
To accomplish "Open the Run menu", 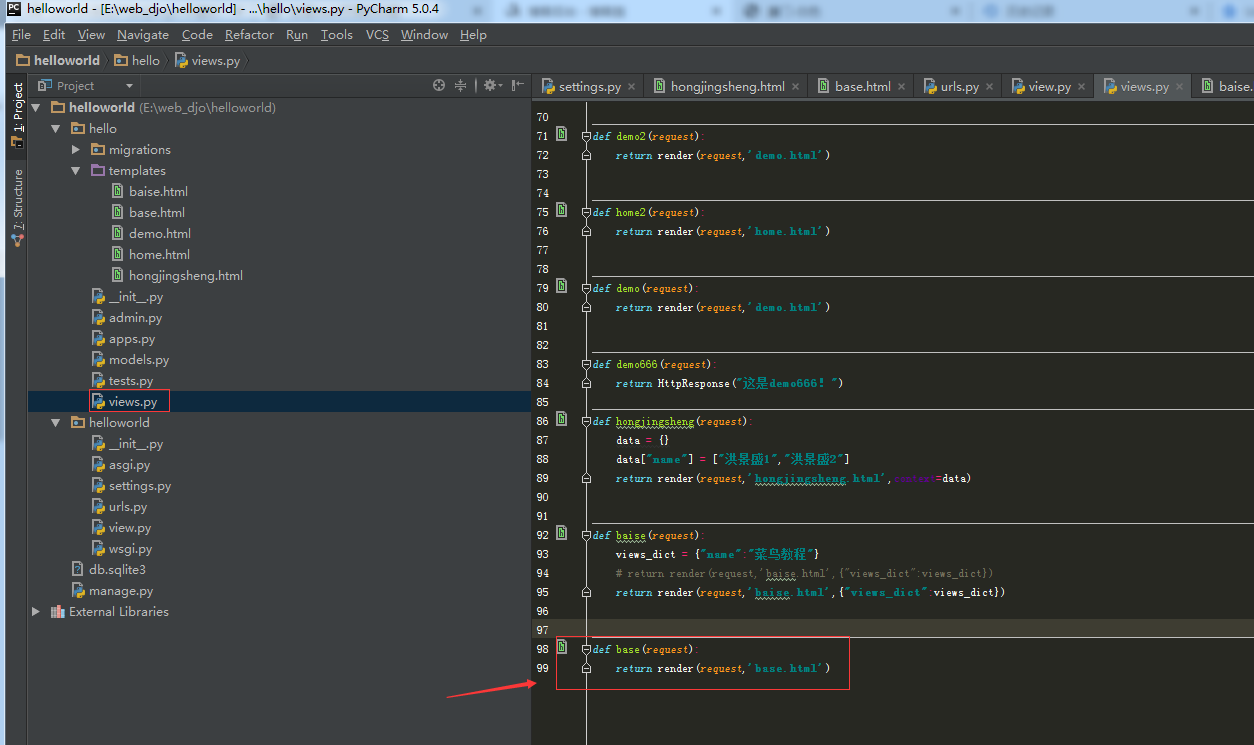I will [297, 35].
